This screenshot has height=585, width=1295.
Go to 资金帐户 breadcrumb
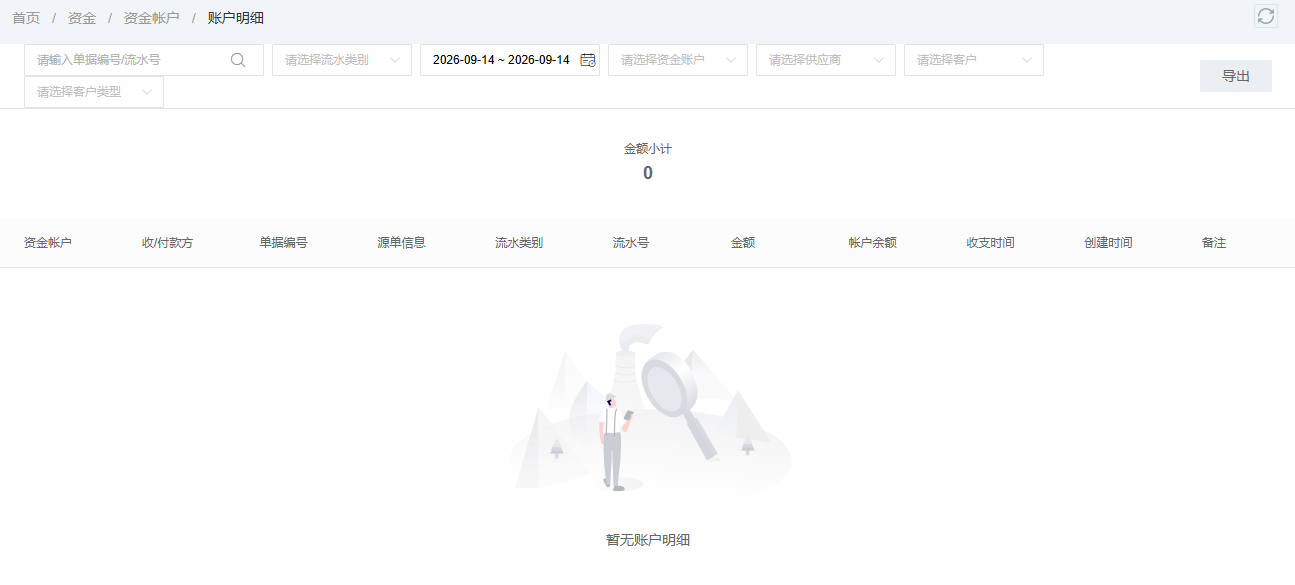point(152,18)
